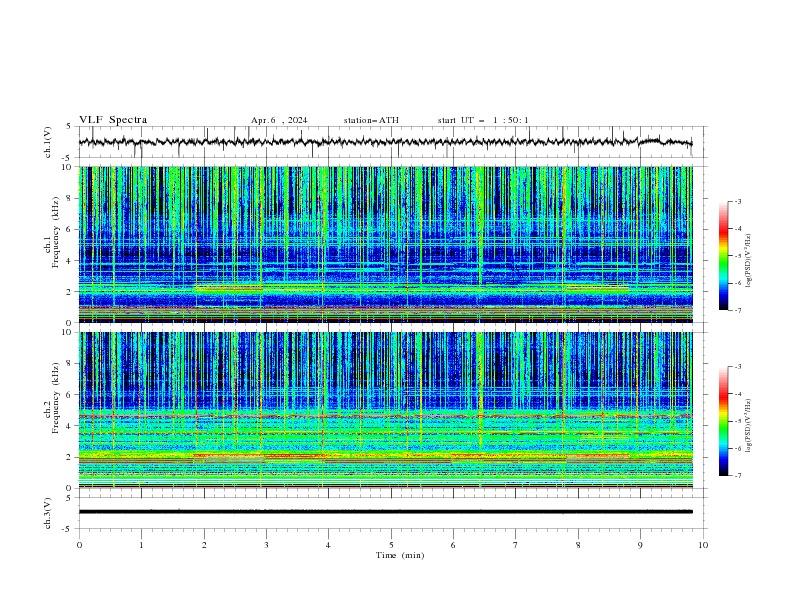Select the "start UT = 1 :50: 1" text
The height and width of the screenshot is (612, 792).
click(x=483, y=120)
